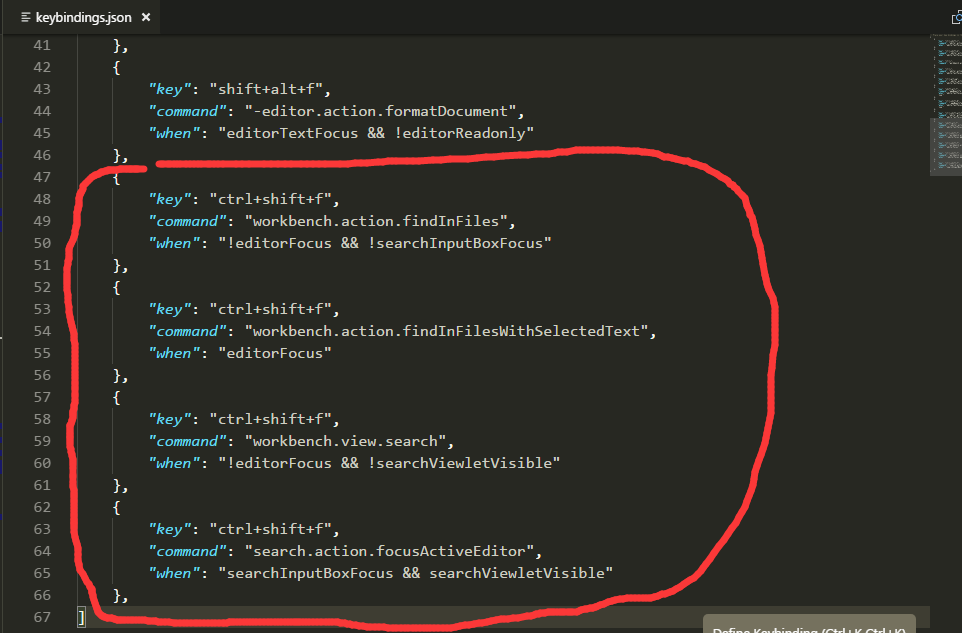Click the "ctrl+shift+f" key value on line 63
This screenshot has width=962, height=633.
tap(271, 529)
